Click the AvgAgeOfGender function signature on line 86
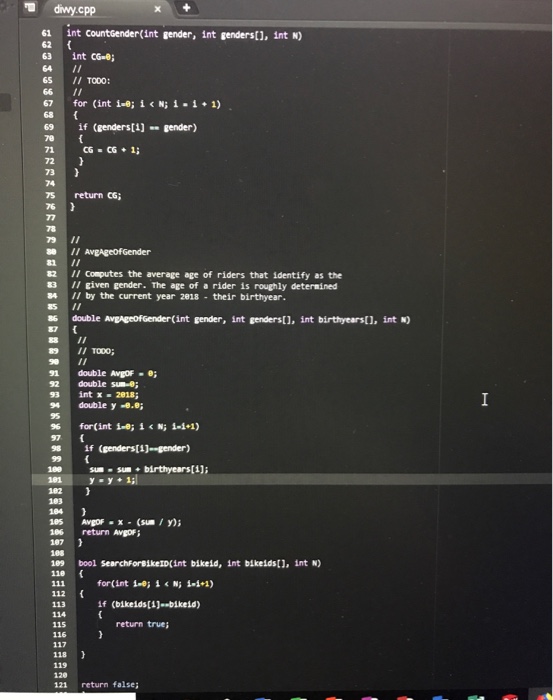Viewport: 553px width, 700px height. point(241,319)
